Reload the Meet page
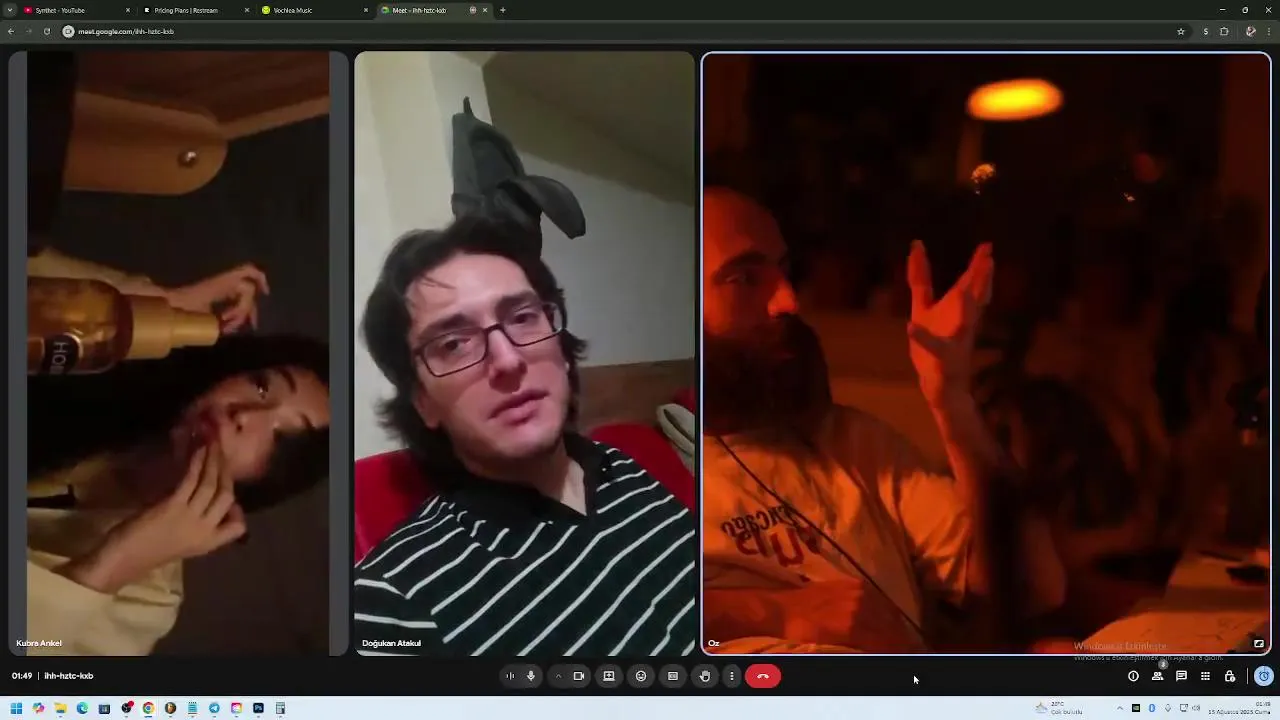The height and width of the screenshot is (720, 1280). 46,31
